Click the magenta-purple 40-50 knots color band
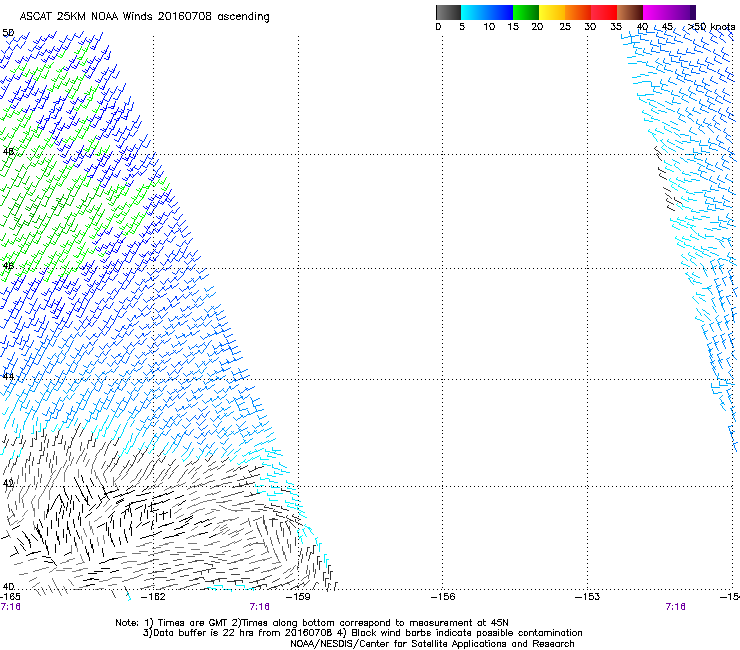 pos(669,12)
